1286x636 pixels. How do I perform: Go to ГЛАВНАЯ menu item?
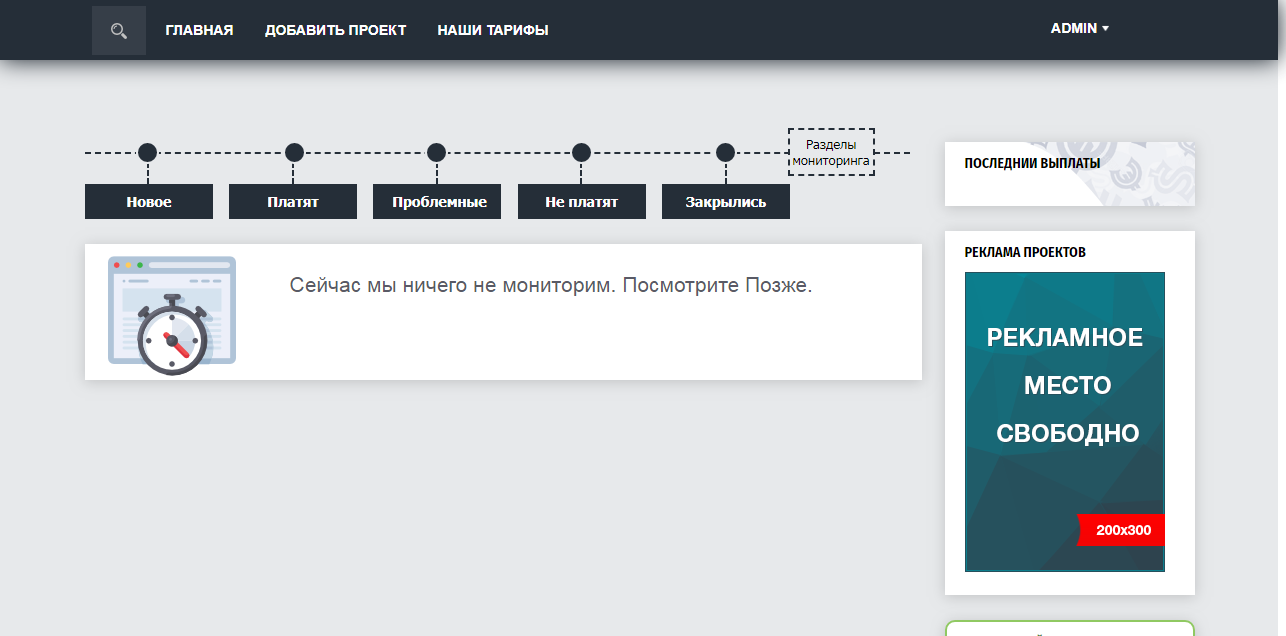[199, 30]
